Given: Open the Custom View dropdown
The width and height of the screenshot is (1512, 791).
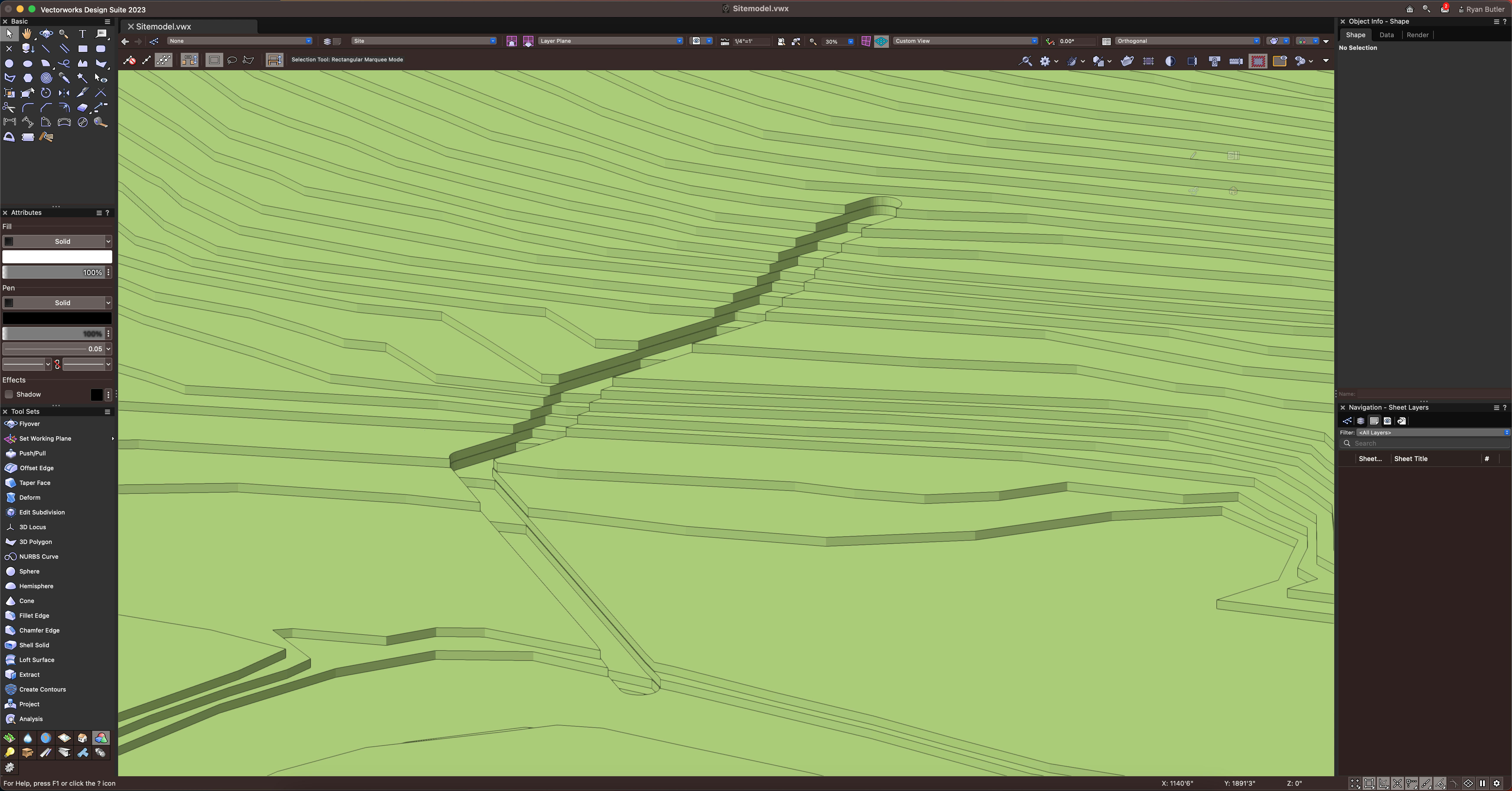Looking at the screenshot, I should click(965, 41).
